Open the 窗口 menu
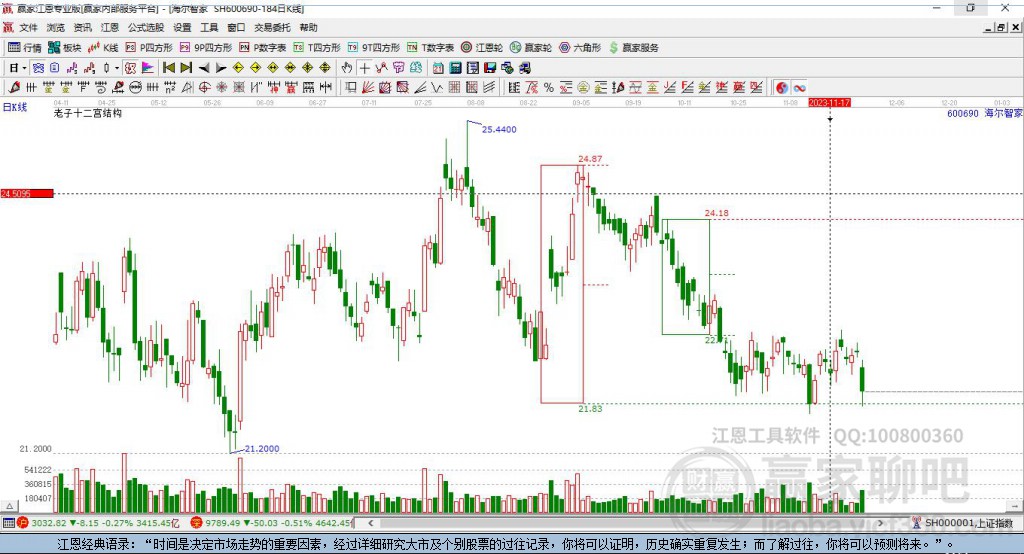Viewport: 1024px width, 554px height. [x=236, y=27]
